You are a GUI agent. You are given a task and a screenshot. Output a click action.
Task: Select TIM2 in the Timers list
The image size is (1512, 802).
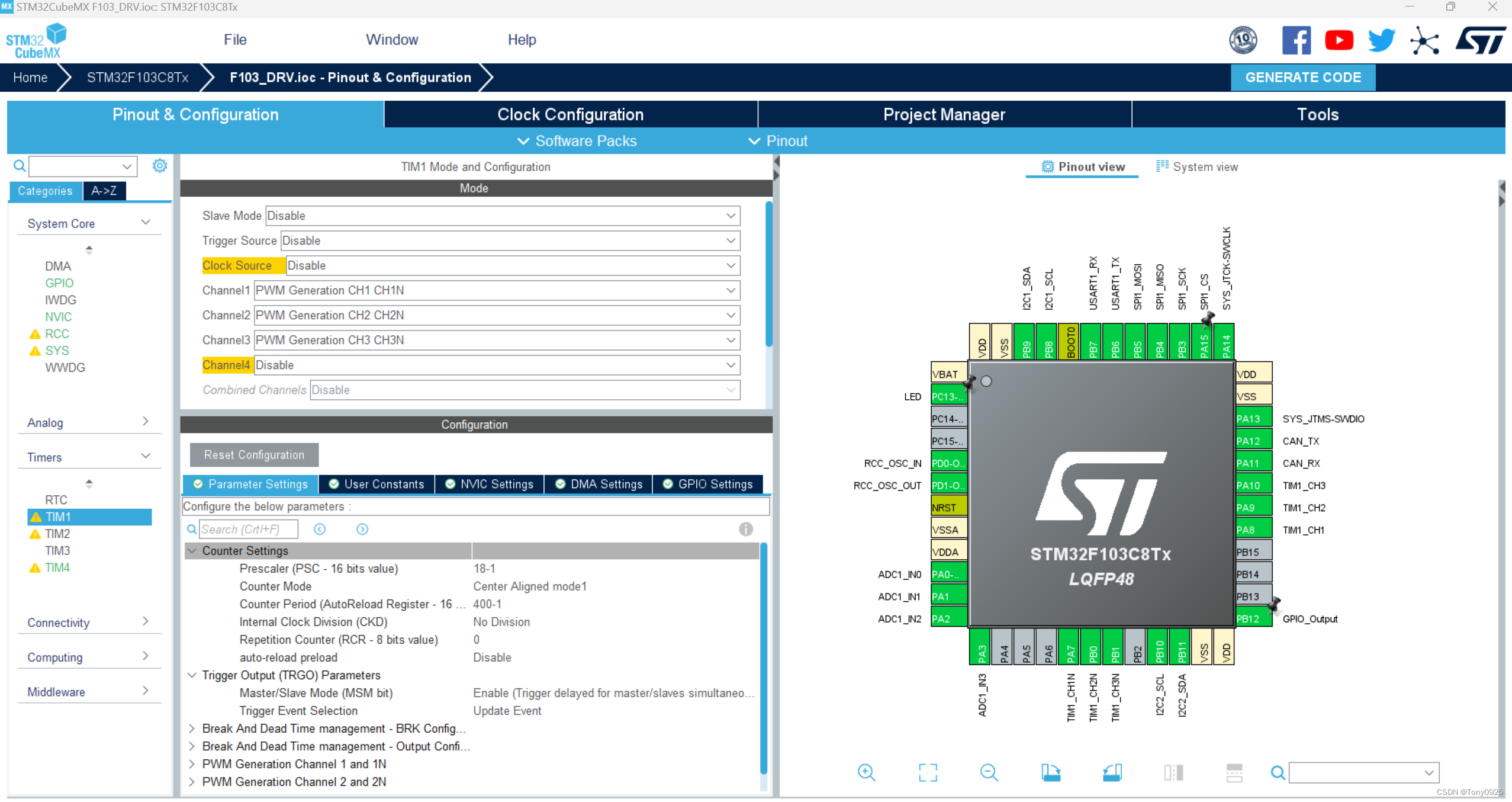pos(57,534)
